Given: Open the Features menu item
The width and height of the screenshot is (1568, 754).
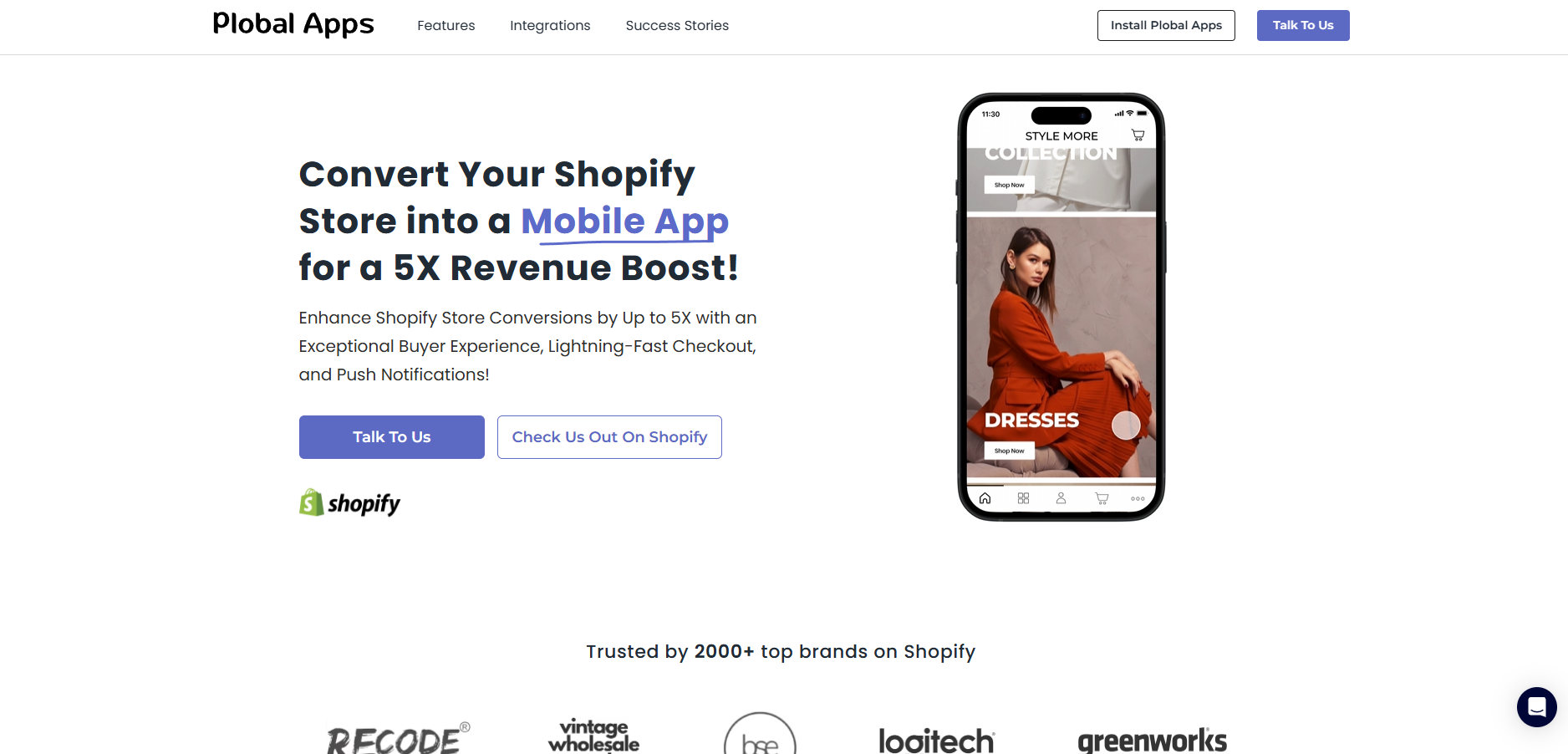Looking at the screenshot, I should (446, 26).
